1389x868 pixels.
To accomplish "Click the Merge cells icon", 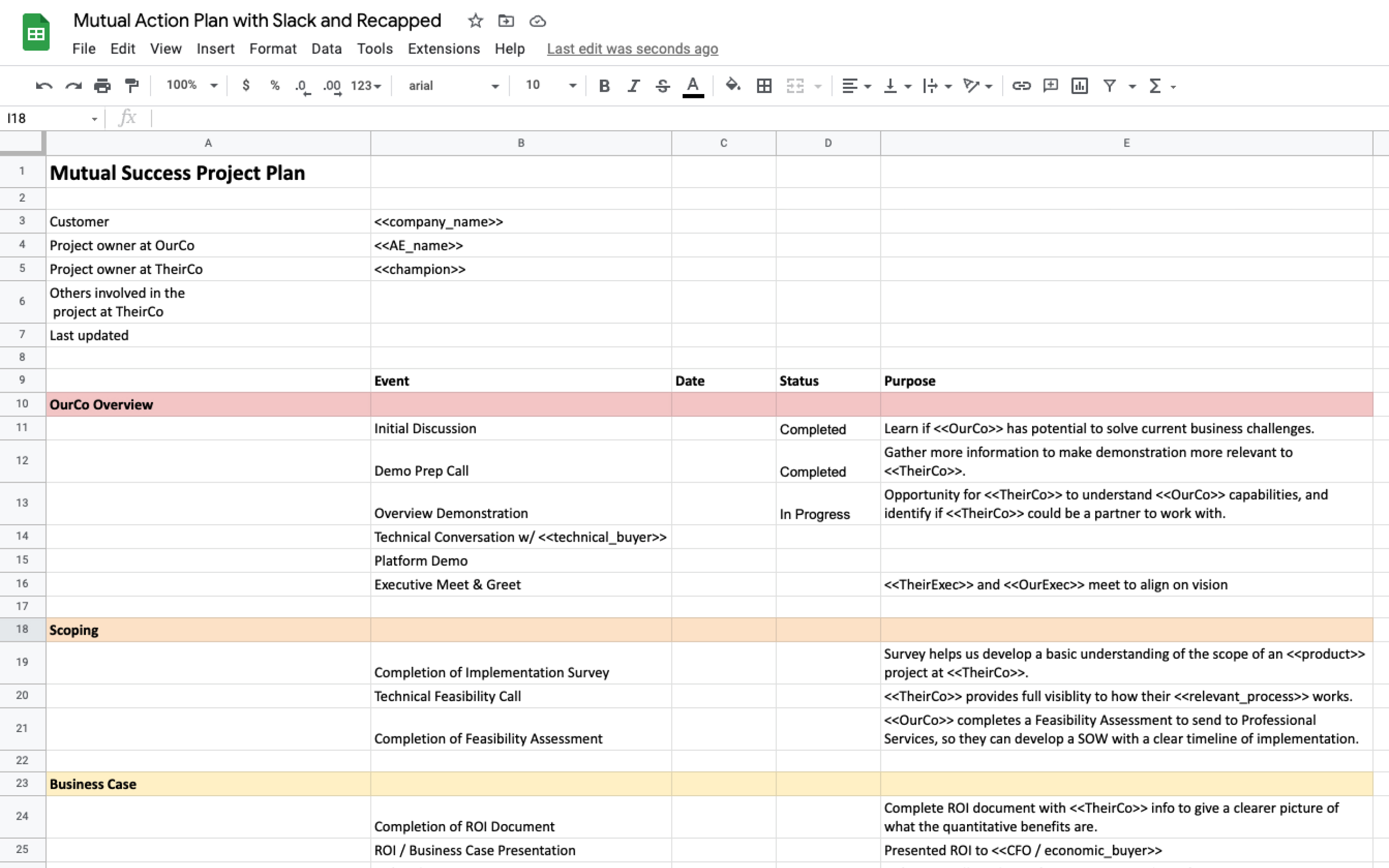I will [x=795, y=86].
